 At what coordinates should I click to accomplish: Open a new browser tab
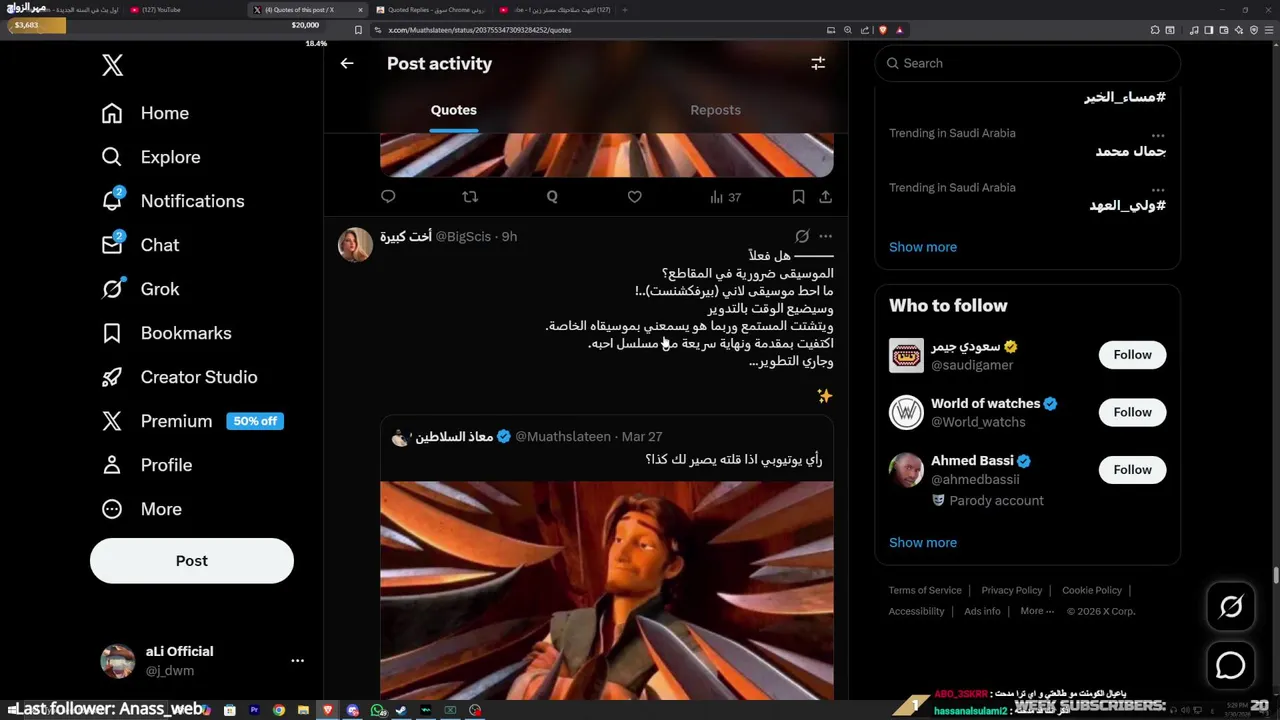click(625, 10)
